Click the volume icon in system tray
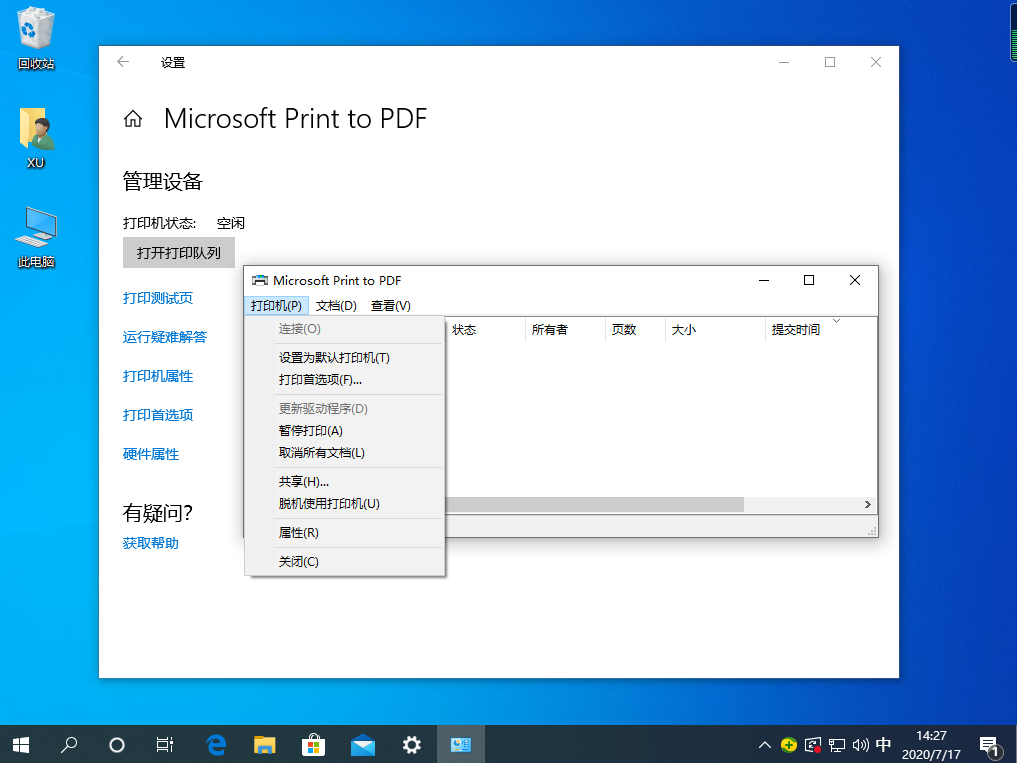The height and width of the screenshot is (763, 1017). (x=860, y=745)
